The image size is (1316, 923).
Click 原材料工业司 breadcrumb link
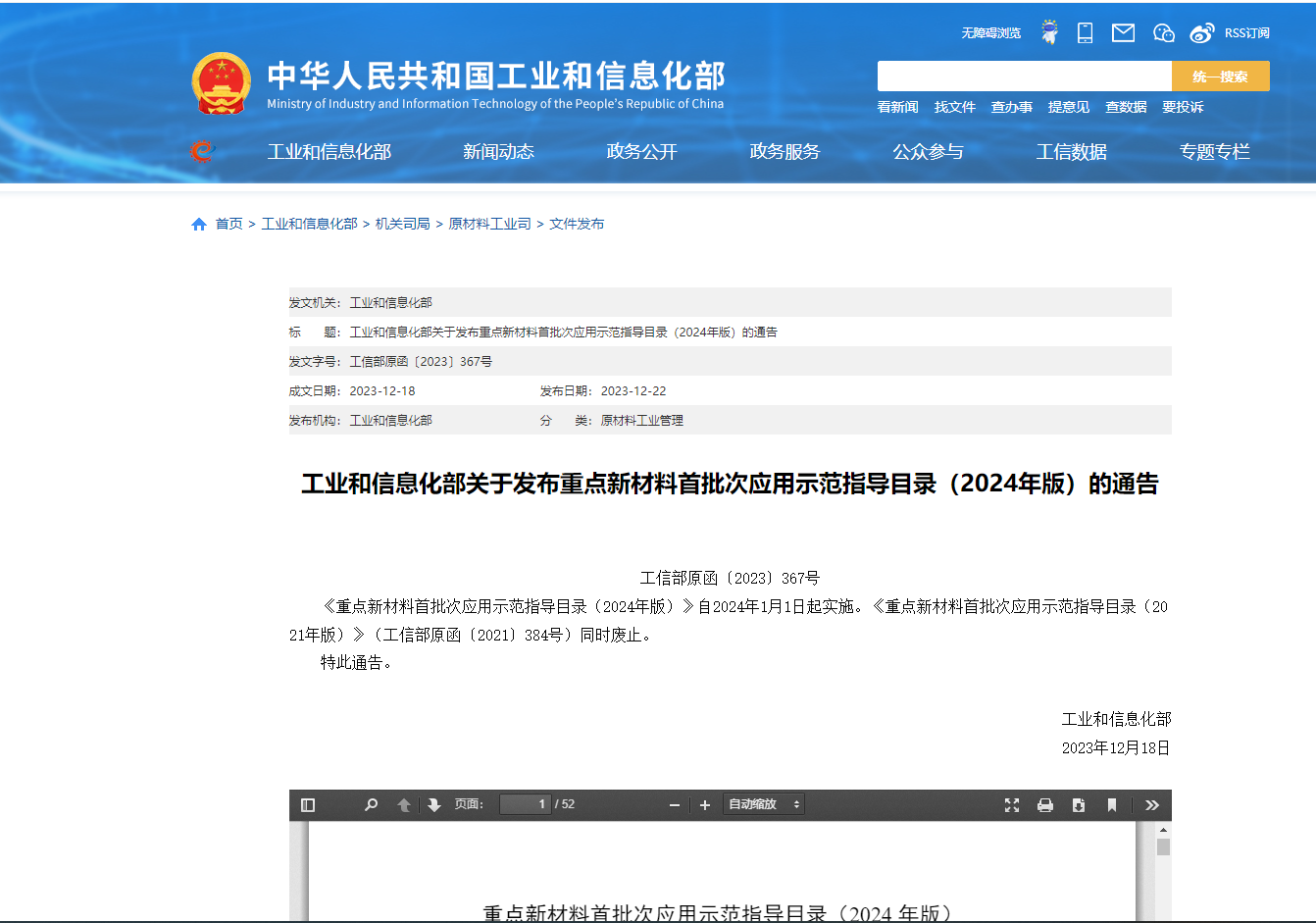point(489,225)
